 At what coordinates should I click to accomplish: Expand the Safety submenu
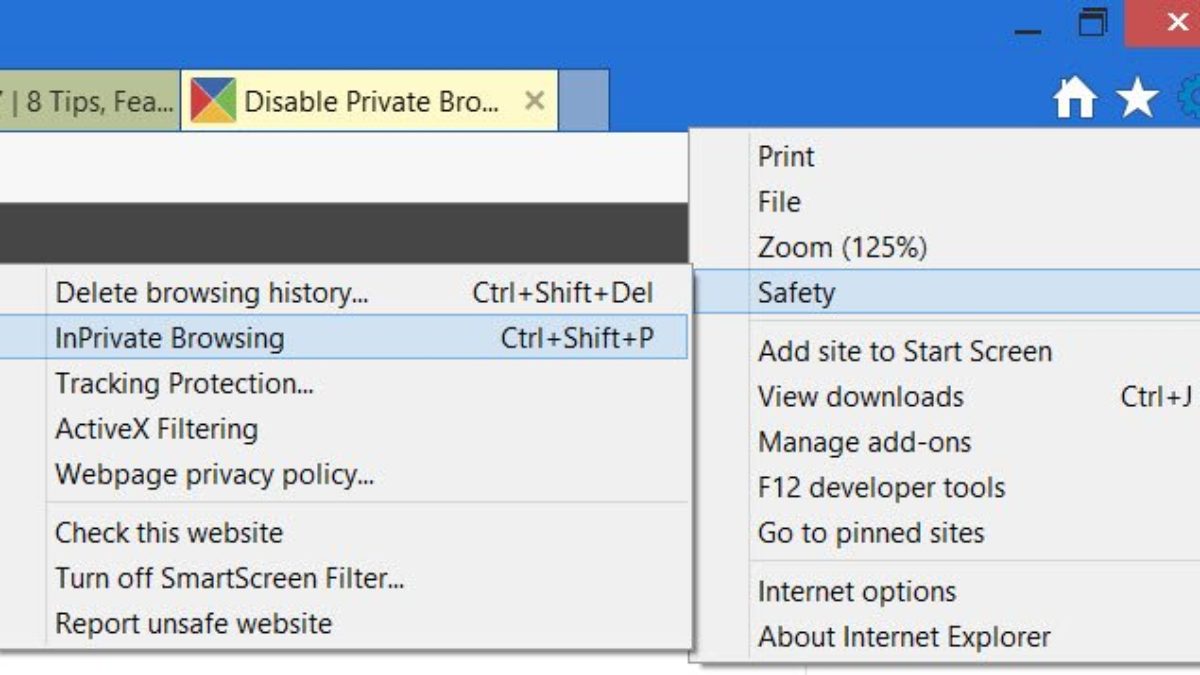tap(796, 293)
